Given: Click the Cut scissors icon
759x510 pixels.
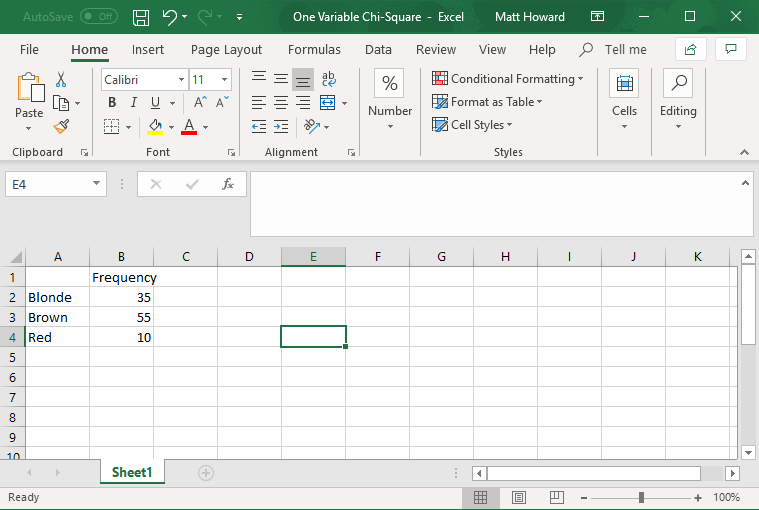Looking at the screenshot, I should (x=62, y=79).
